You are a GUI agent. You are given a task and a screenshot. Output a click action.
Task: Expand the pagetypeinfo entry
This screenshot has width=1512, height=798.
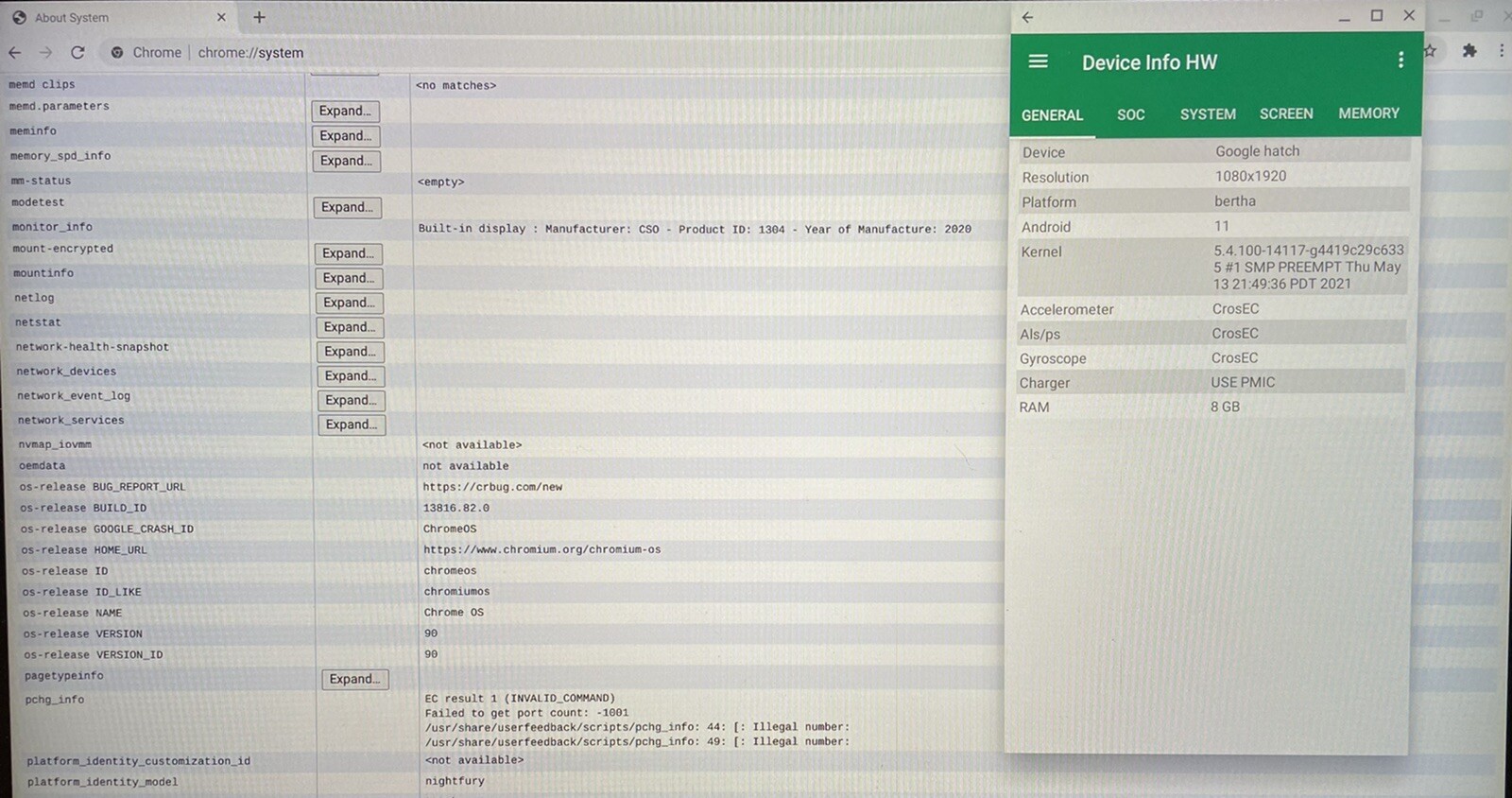354,679
